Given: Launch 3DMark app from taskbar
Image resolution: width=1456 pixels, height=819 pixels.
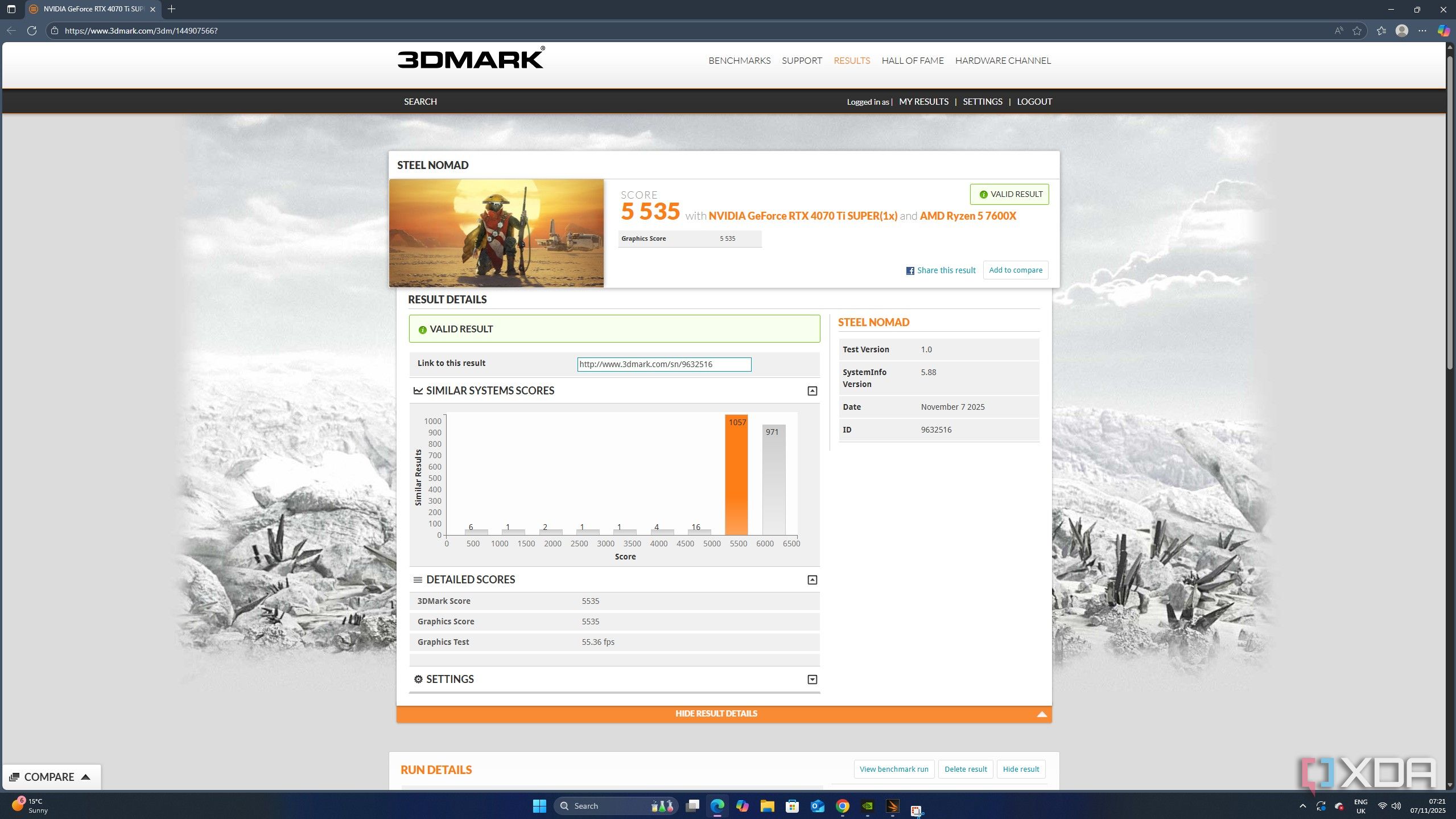Looking at the screenshot, I should [x=892, y=806].
